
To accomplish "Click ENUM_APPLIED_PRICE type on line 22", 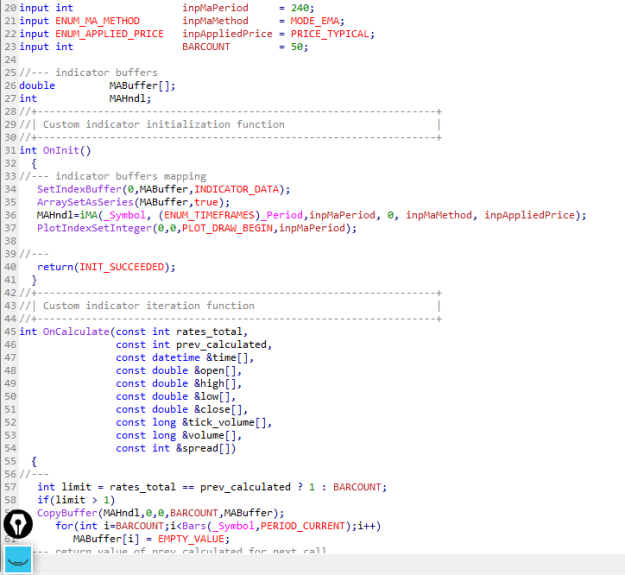I will pos(109,34).
